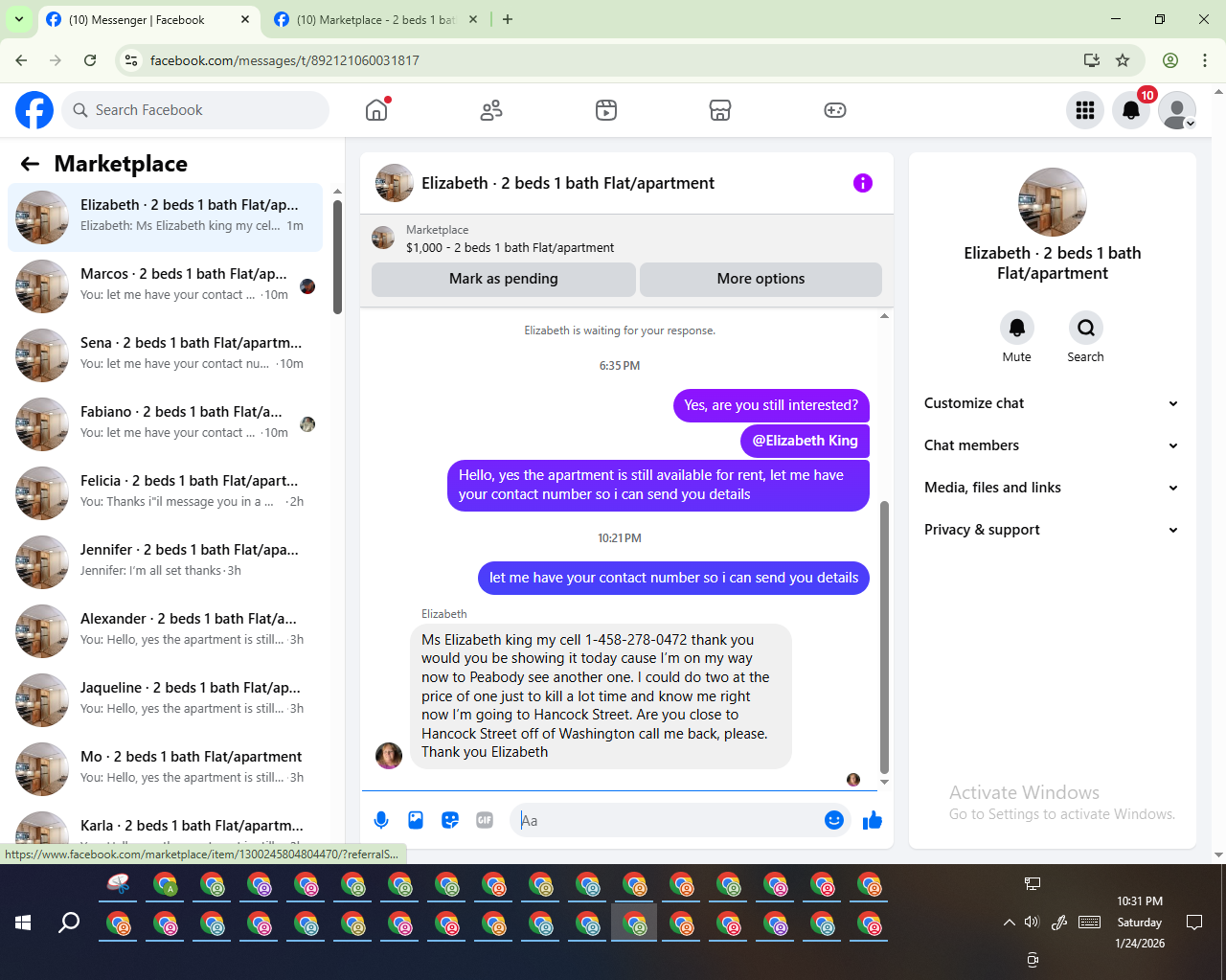Click Elizabeth's avatar beside her message
The image size is (1226, 980).
[x=389, y=755]
